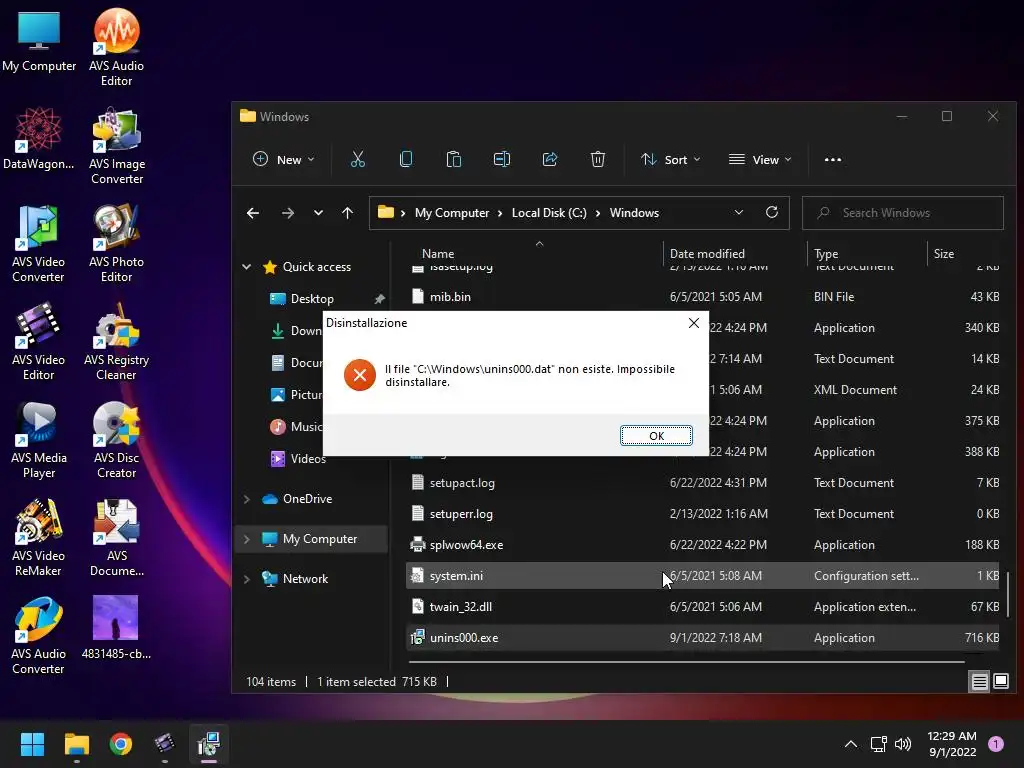Switch to details view layout icon
1024x768 pixels.
(x=980, y=682)
